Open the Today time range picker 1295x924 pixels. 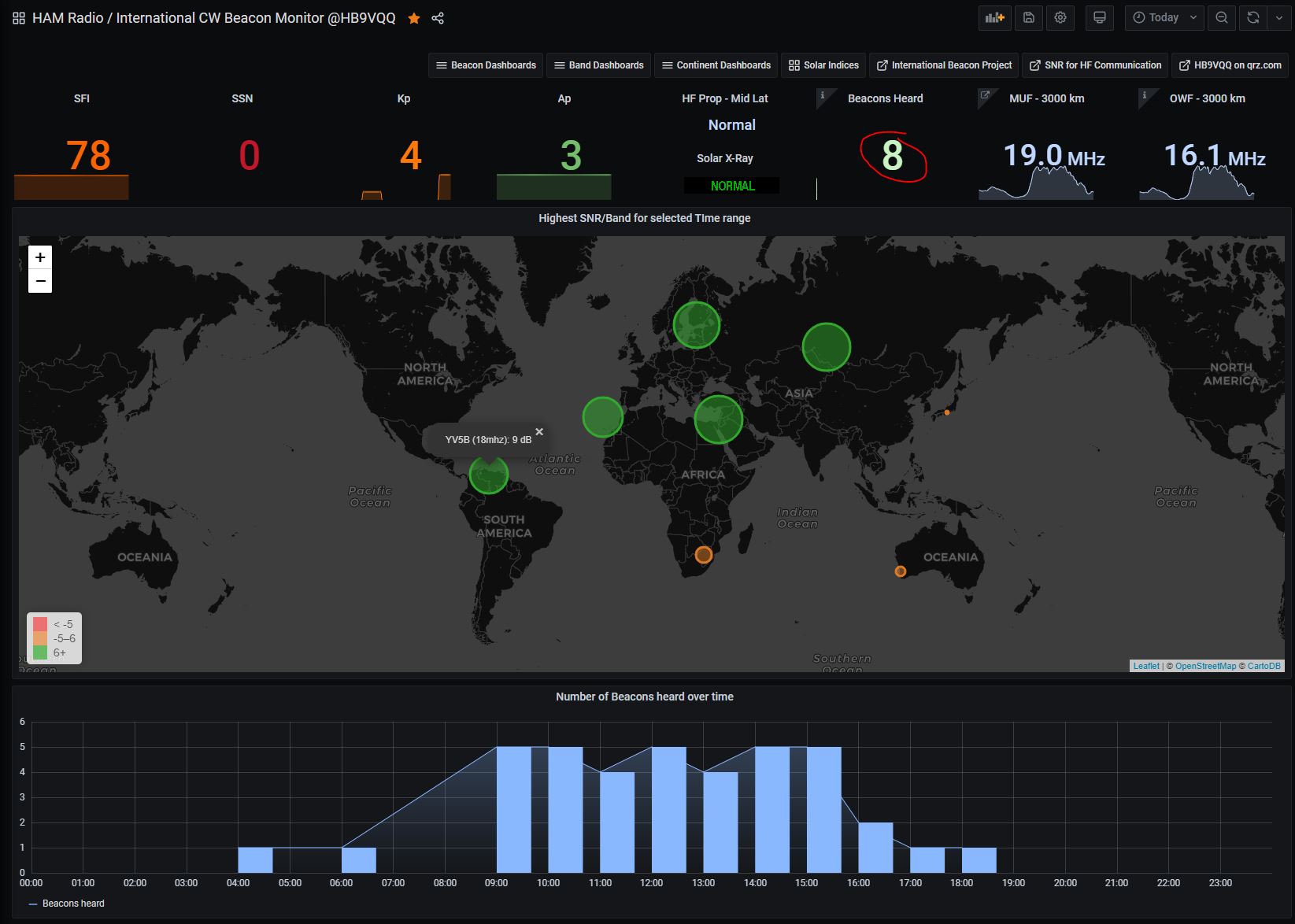(1164, 17)
